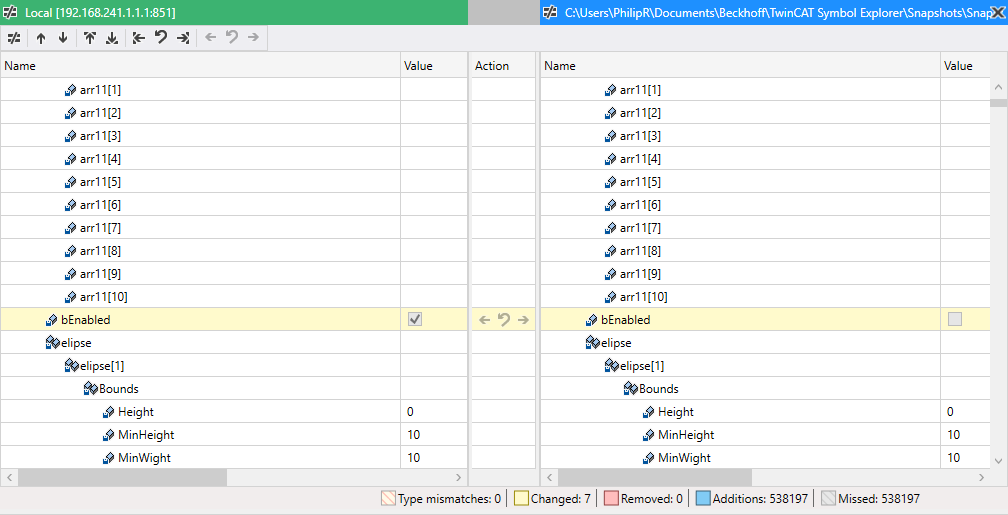1008x515 pixels.
Task: Select arr11[10] in left pane
Action: point(104,297)
